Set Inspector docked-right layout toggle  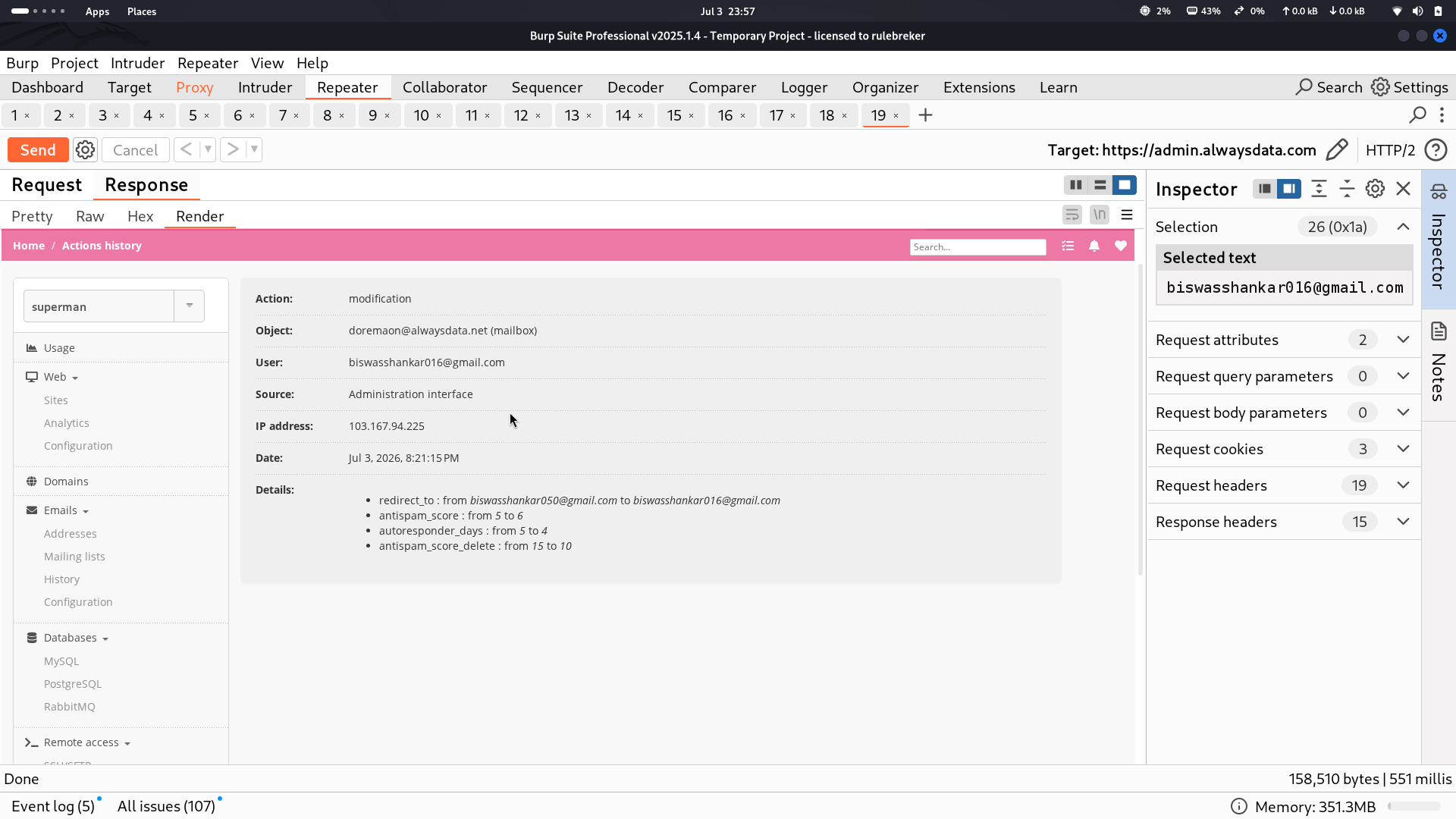click(x=1288, y=189)
